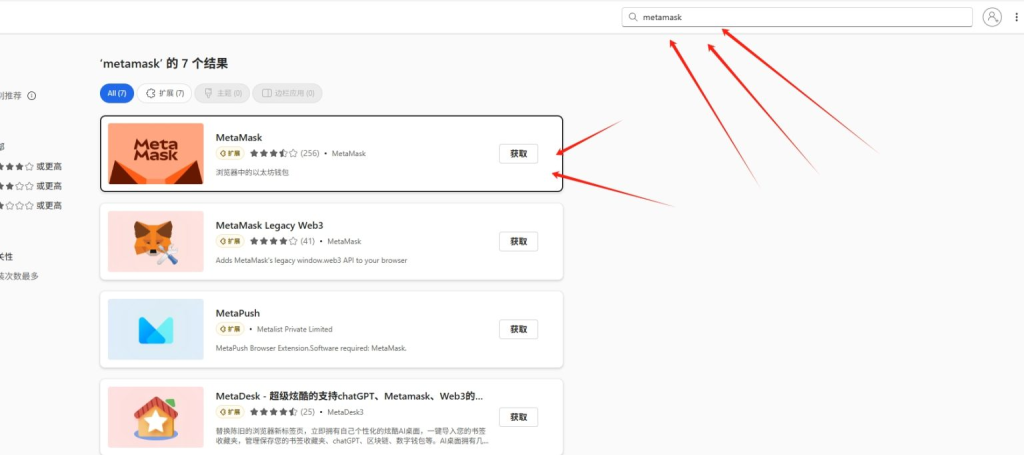Click the magnifier icon in the search box
Viewport: 1024px width, 455px height.
click(x=632, y=18)
